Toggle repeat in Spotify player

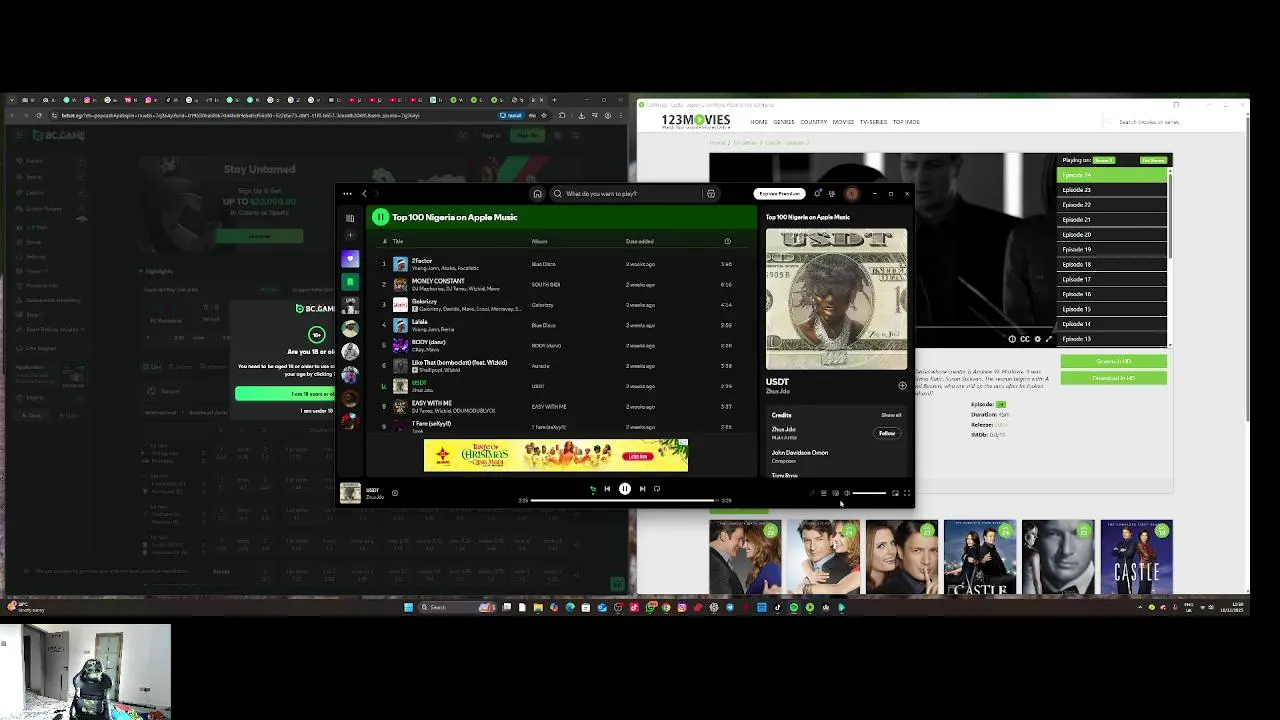point(657,489)
